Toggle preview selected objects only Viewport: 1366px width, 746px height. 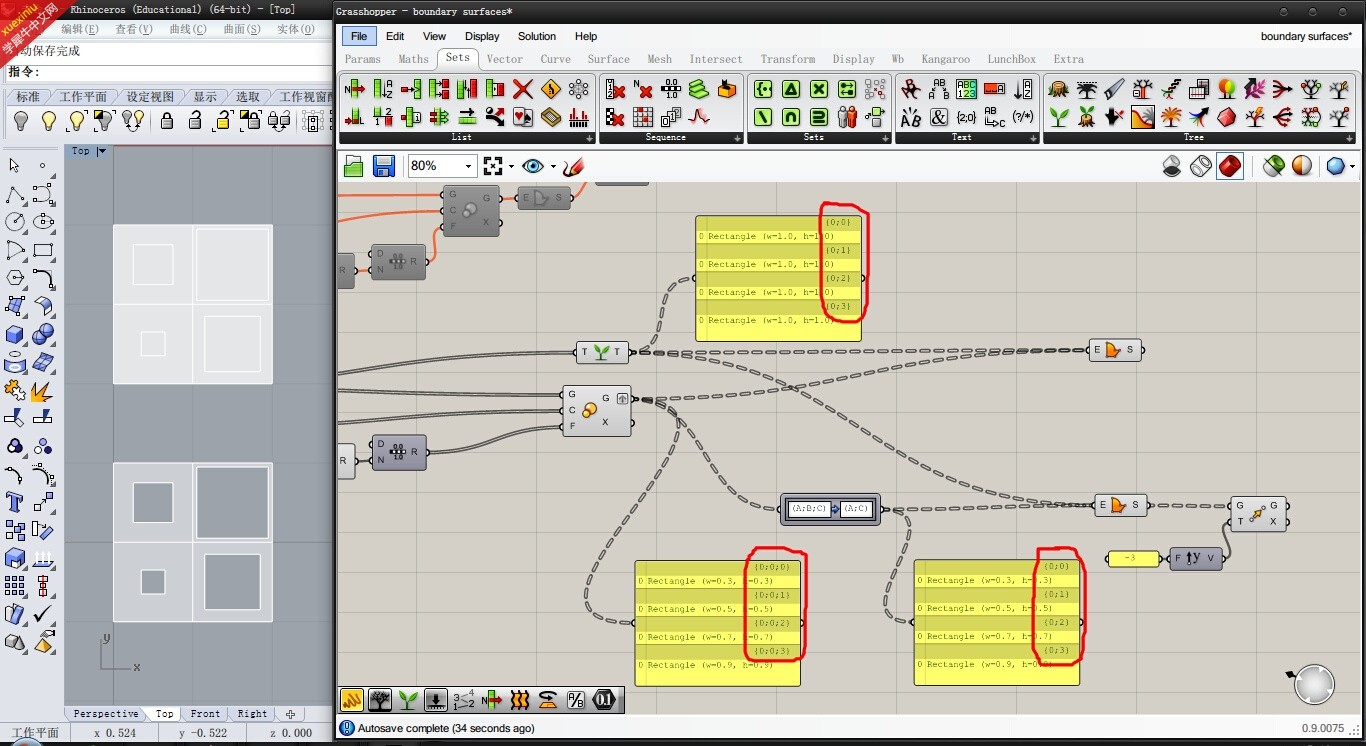pos(1273,166)
